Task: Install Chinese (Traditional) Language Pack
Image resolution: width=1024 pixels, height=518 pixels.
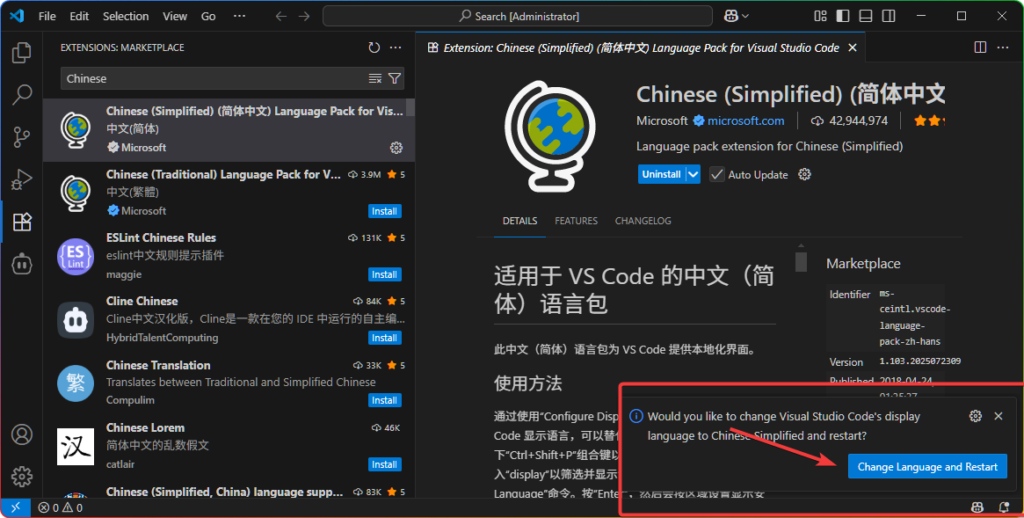Action: point(385,211)
